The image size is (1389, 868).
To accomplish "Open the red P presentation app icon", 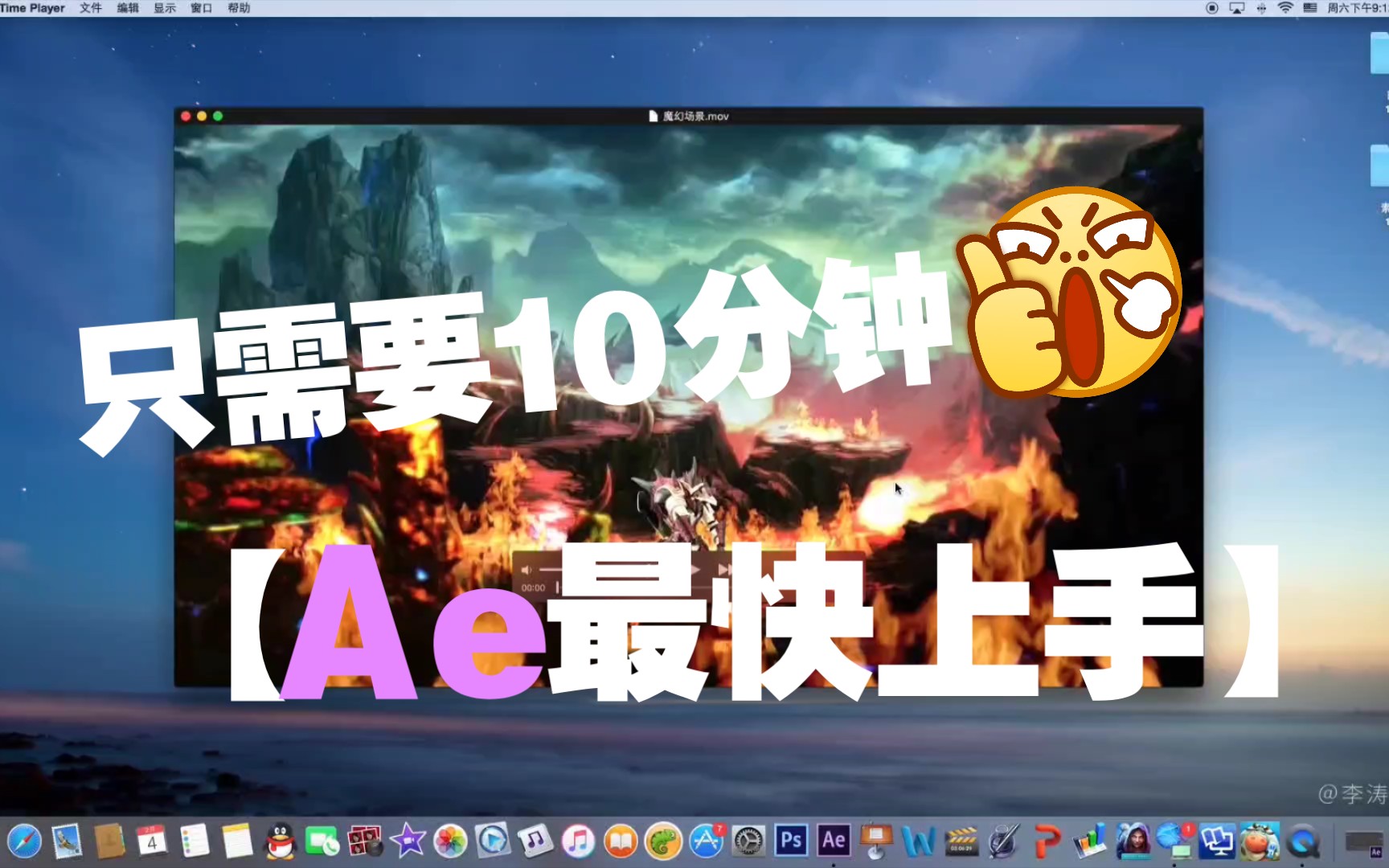I will point(1047,841).
